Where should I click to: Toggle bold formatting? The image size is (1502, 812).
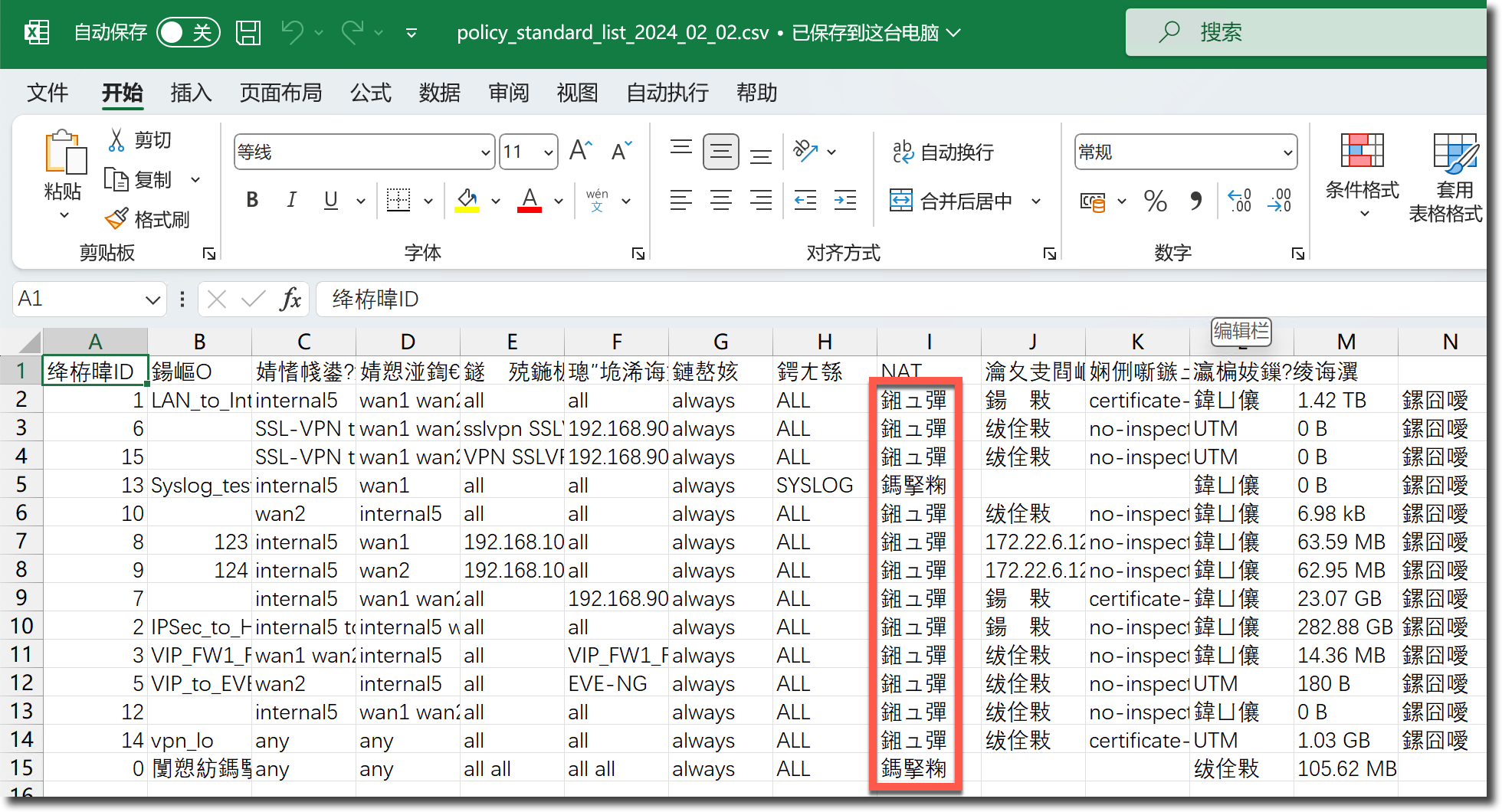(252, 201)
